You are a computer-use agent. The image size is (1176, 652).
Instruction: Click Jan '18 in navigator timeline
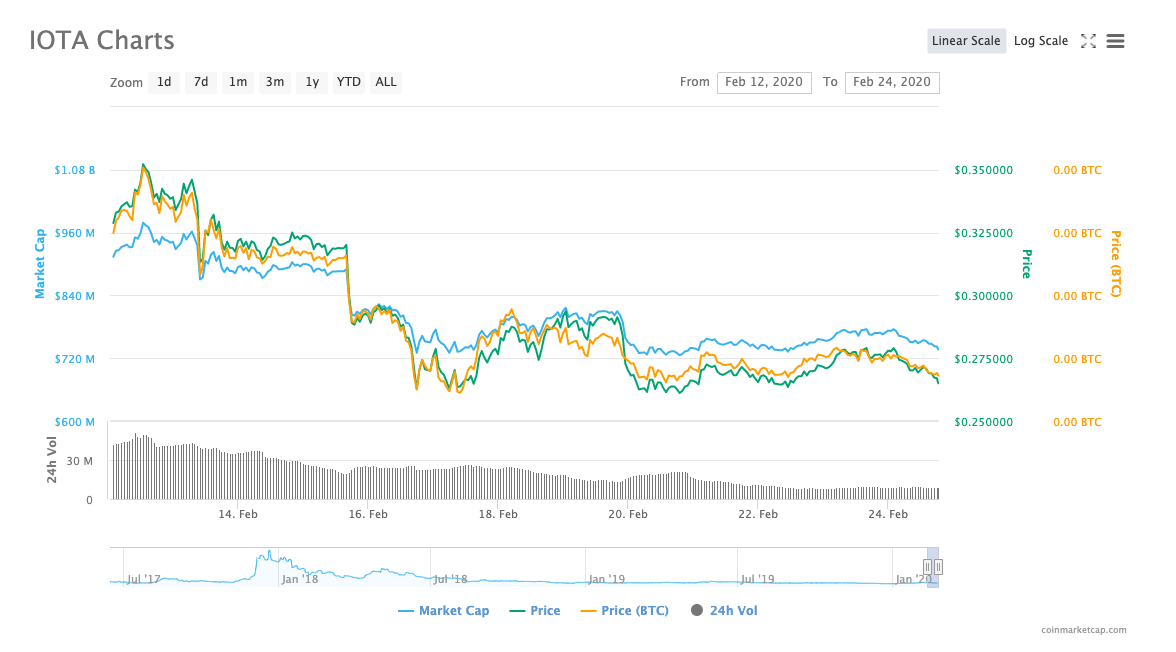299,579
